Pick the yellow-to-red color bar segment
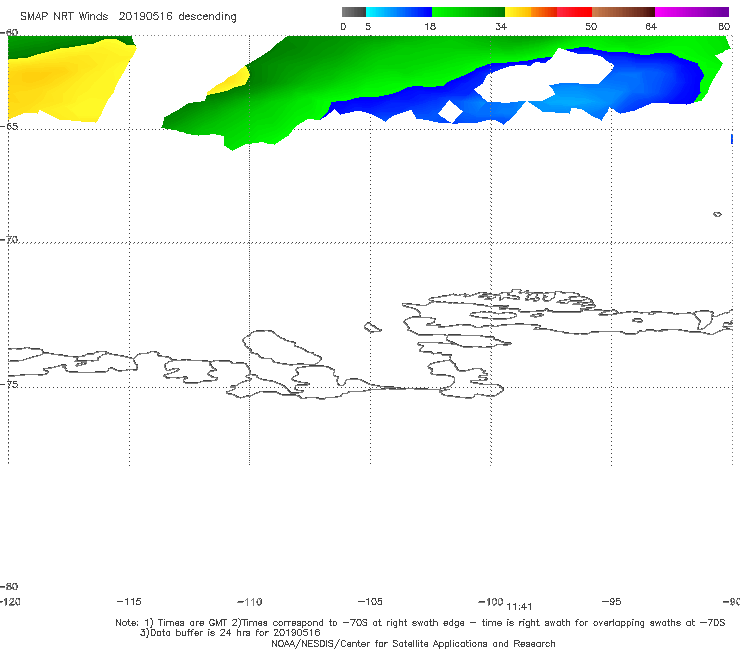 point(548,12)
